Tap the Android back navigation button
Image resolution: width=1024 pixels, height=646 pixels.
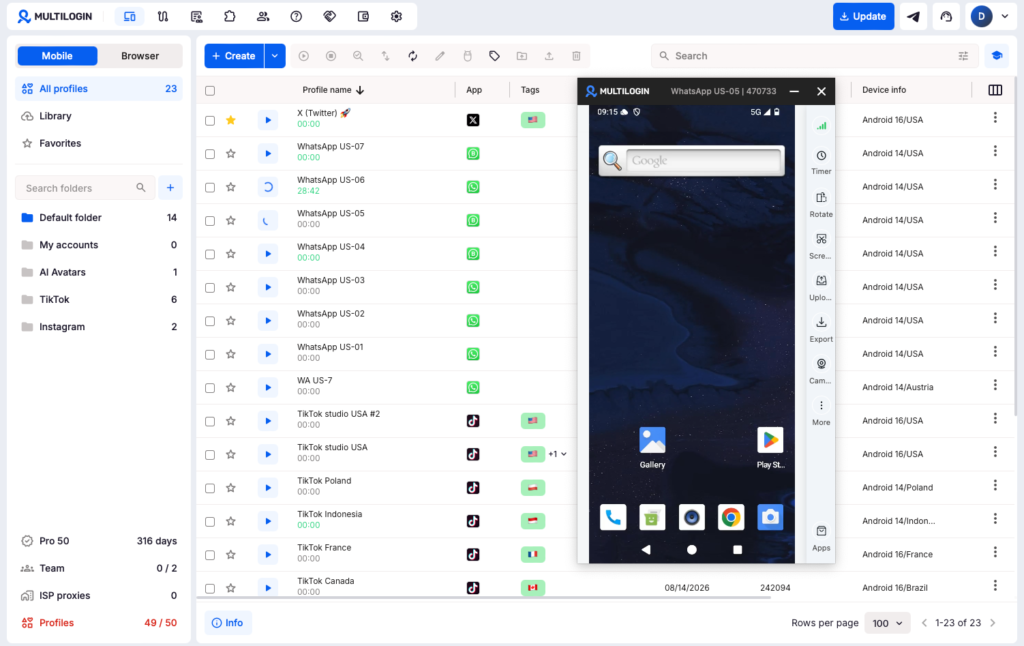[x=646, y=549]
